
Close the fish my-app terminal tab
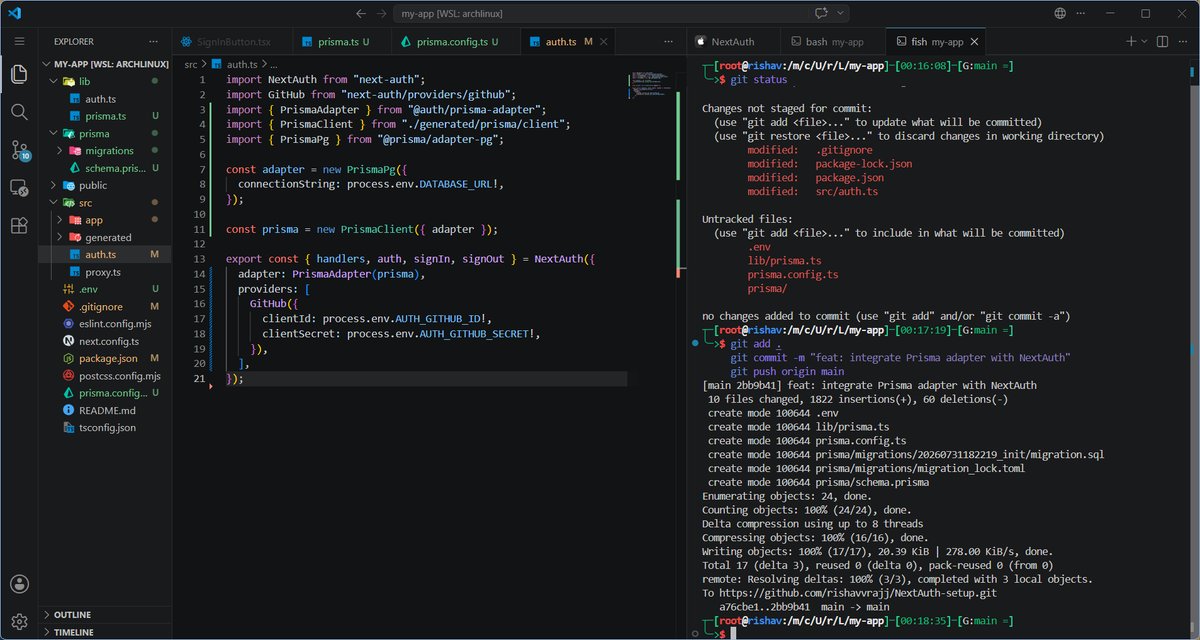[975, 42]
